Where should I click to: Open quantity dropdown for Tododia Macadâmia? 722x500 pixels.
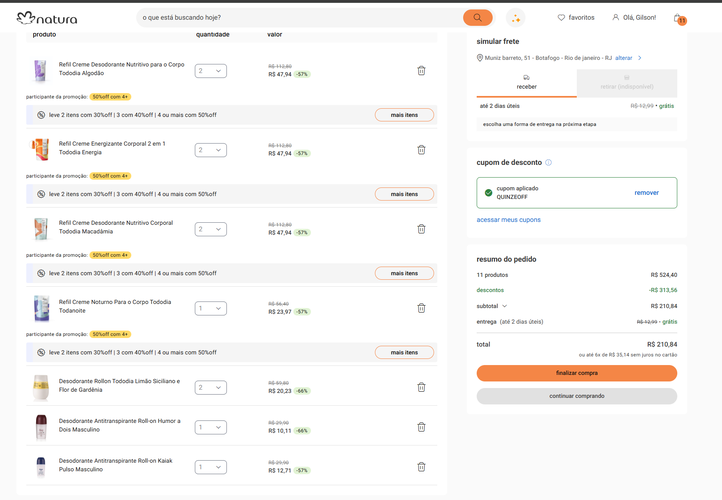tap(210, 229)
